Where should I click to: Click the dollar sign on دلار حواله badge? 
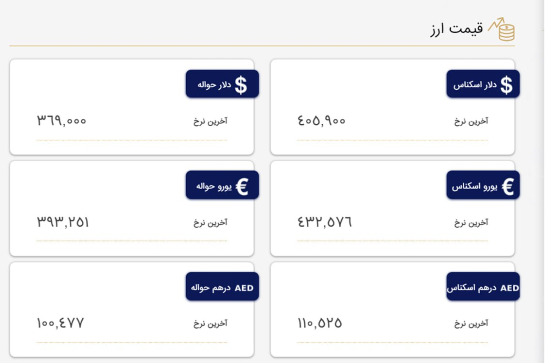pos(241,85)
